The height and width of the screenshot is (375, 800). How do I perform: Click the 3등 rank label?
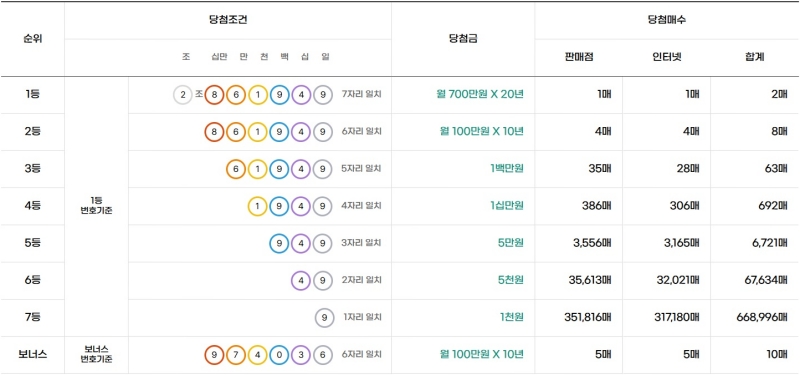point(32,169)
